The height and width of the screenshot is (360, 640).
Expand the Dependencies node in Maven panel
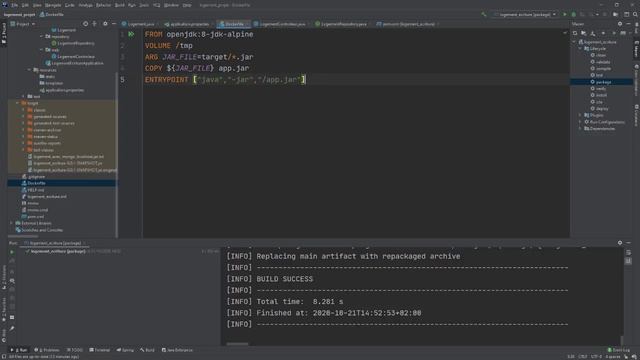[x=580, y=129]
